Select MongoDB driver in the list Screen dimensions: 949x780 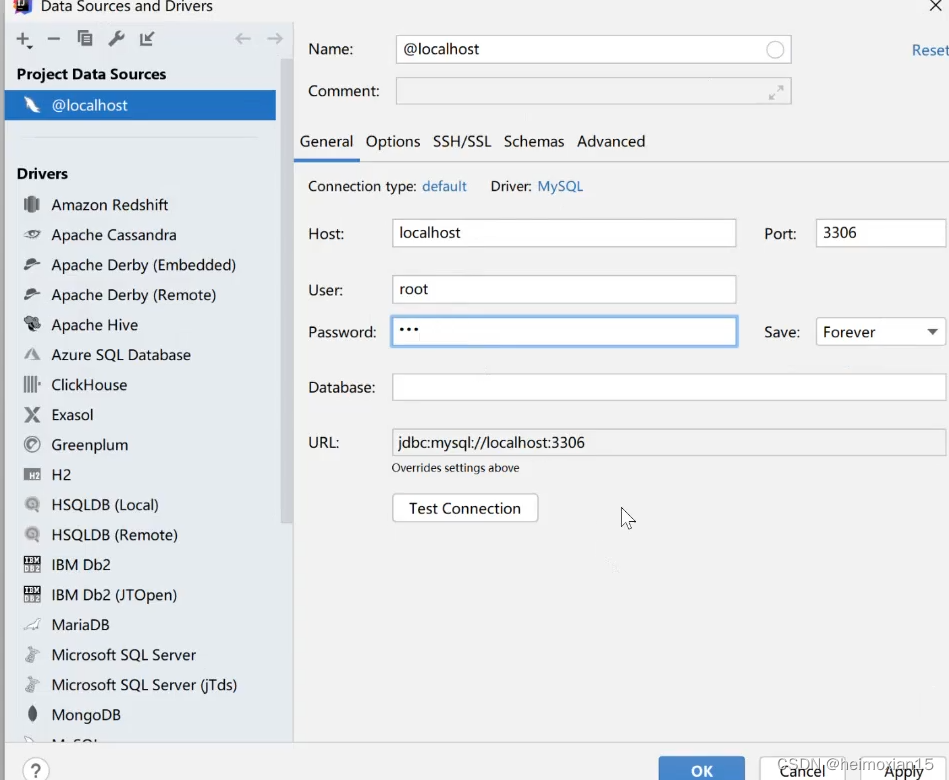coord(86,715)
